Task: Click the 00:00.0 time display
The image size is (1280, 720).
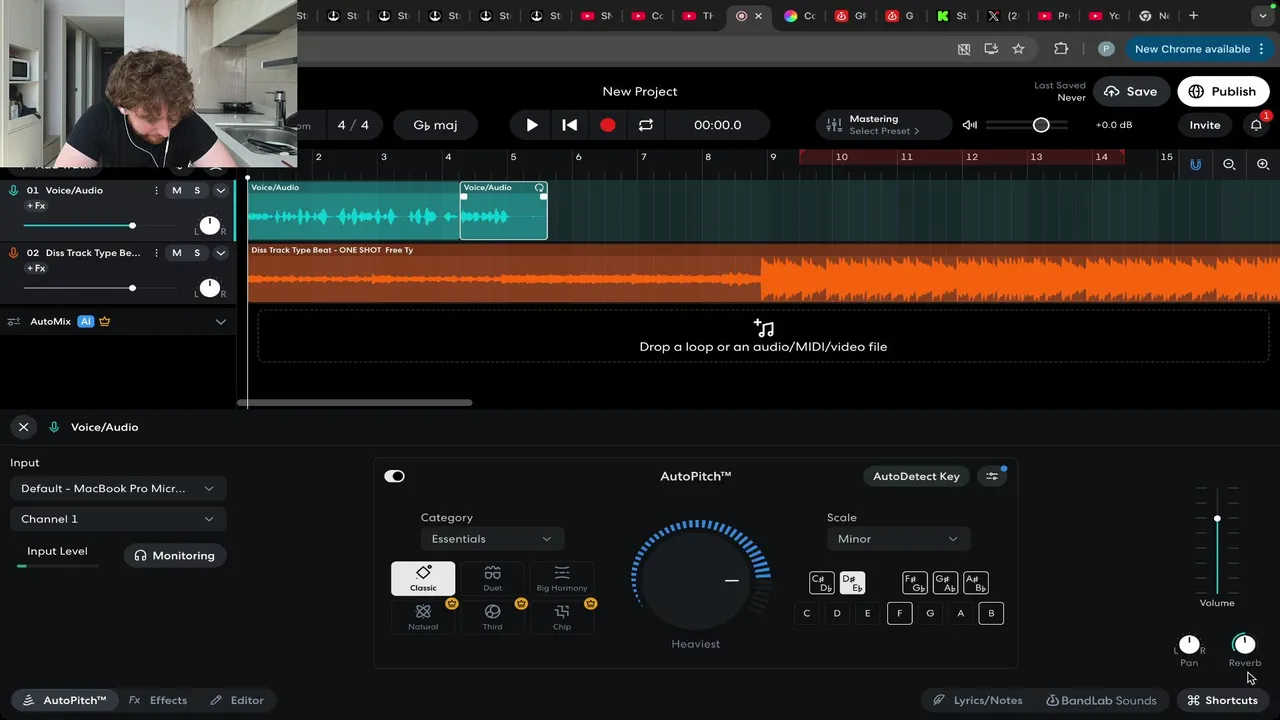Action: click(718, 125)
